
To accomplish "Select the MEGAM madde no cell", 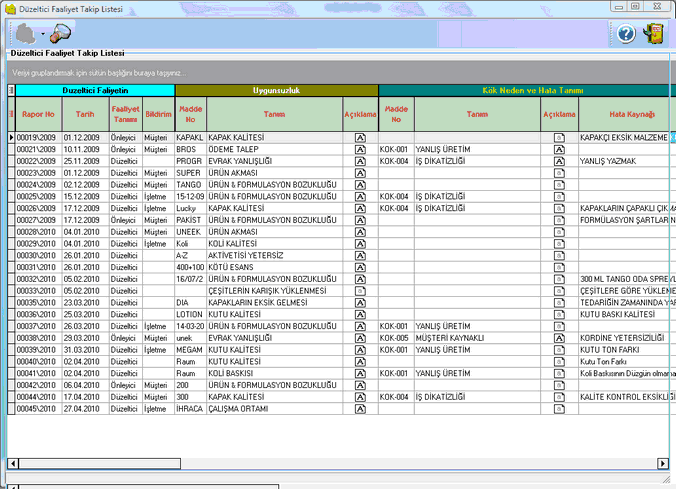I will [191, 350].
